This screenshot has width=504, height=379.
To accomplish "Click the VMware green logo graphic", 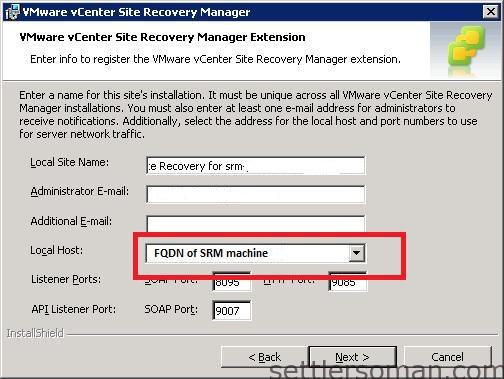I will pyautogui.click(x=467, y=47).
